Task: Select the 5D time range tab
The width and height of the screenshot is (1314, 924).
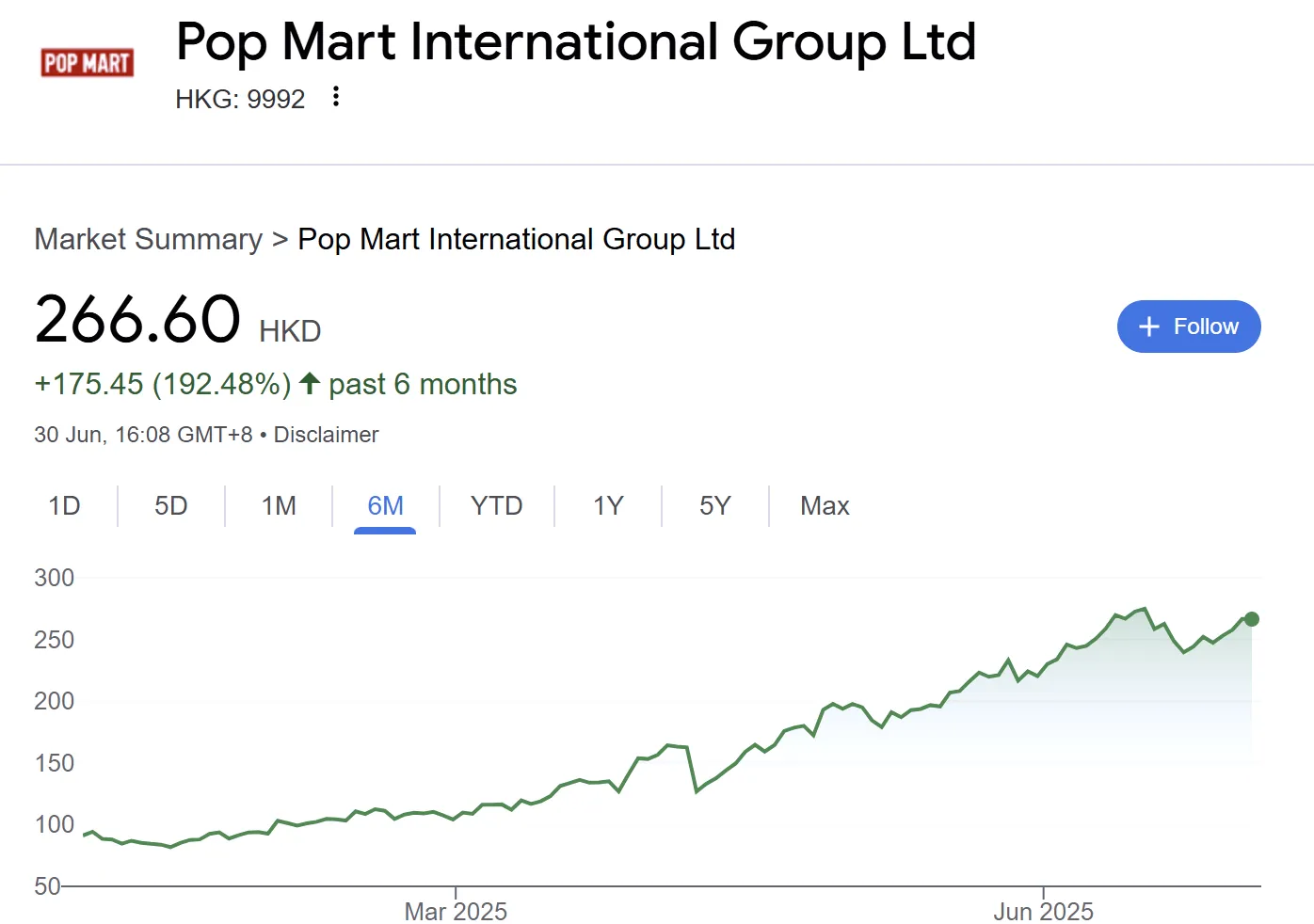Action: click(171, 506)
